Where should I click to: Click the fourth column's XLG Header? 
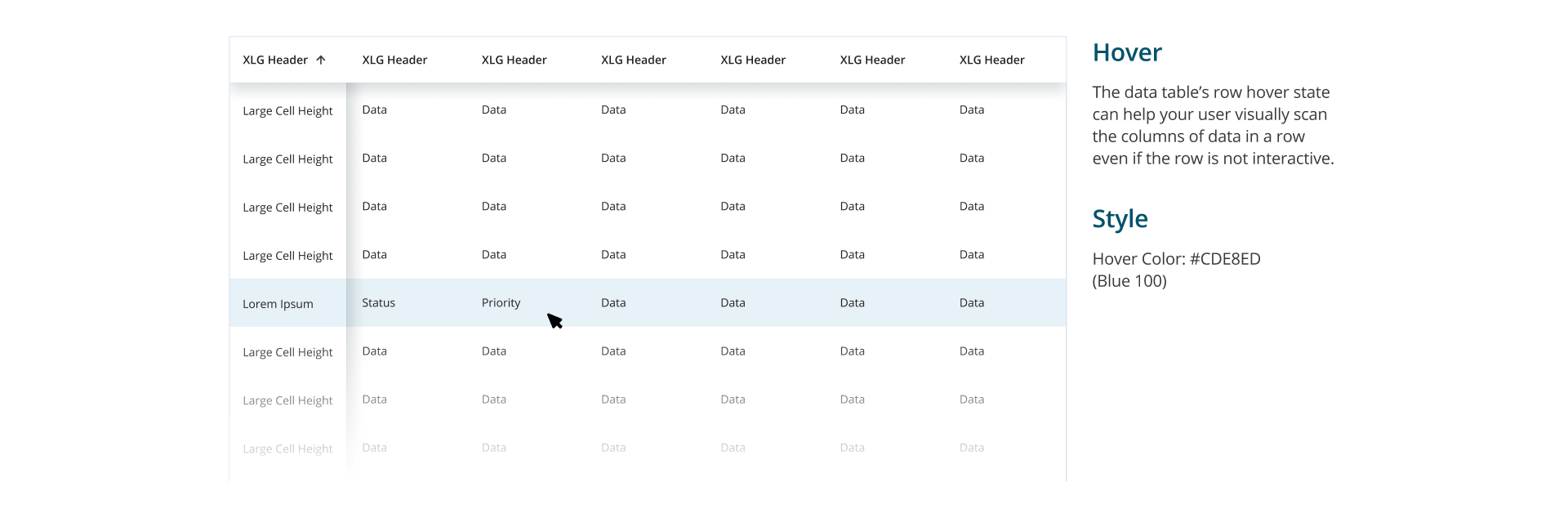pos(633,60)
